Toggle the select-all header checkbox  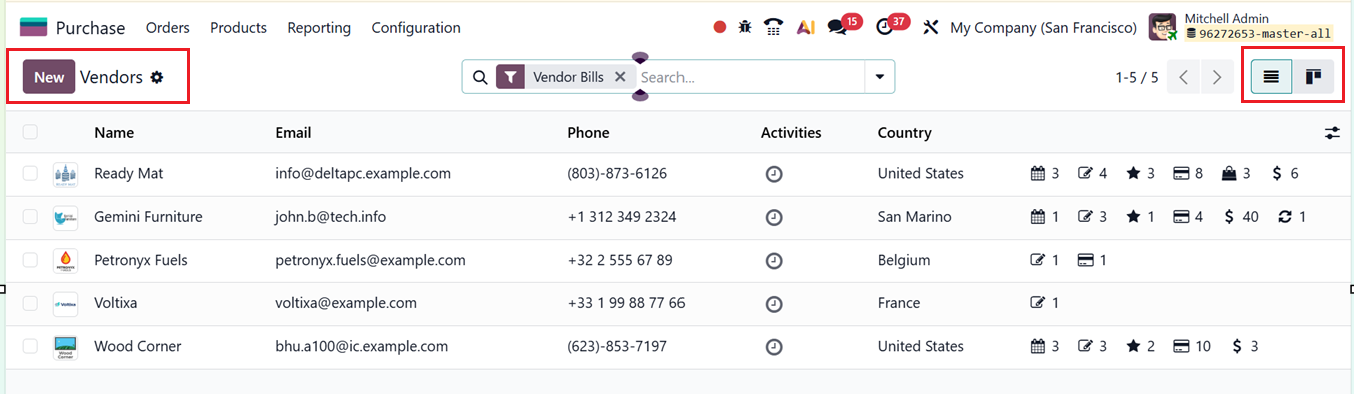pos(30,132)
